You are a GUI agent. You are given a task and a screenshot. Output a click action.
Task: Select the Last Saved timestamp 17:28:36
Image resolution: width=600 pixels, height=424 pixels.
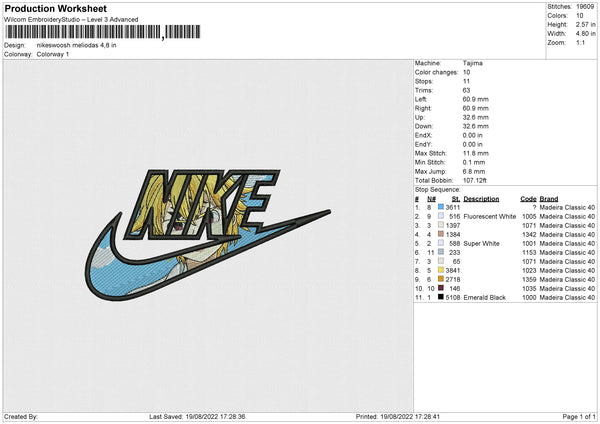coord(232,416)
